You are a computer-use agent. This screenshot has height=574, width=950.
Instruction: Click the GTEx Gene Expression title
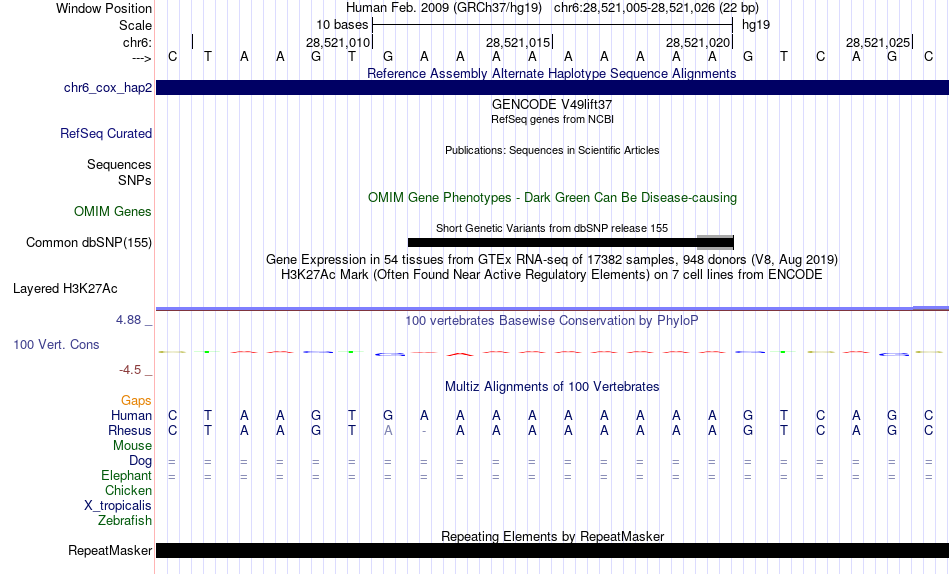[x=552, y=259]
